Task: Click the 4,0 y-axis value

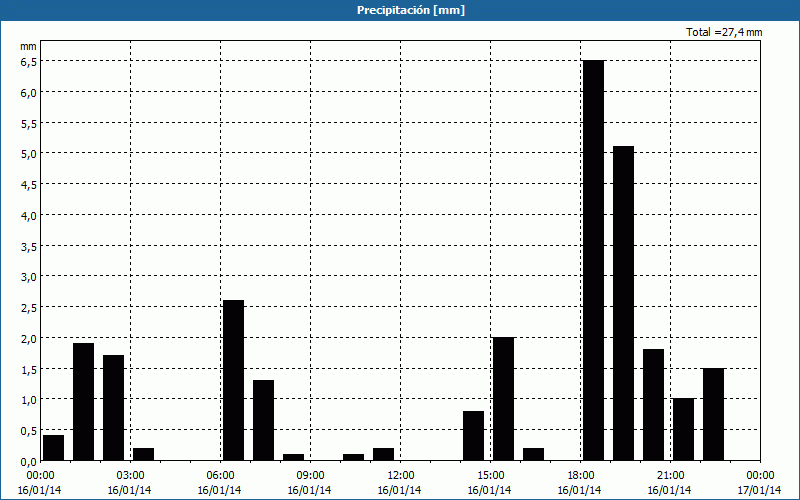Action: coord(29,215)
